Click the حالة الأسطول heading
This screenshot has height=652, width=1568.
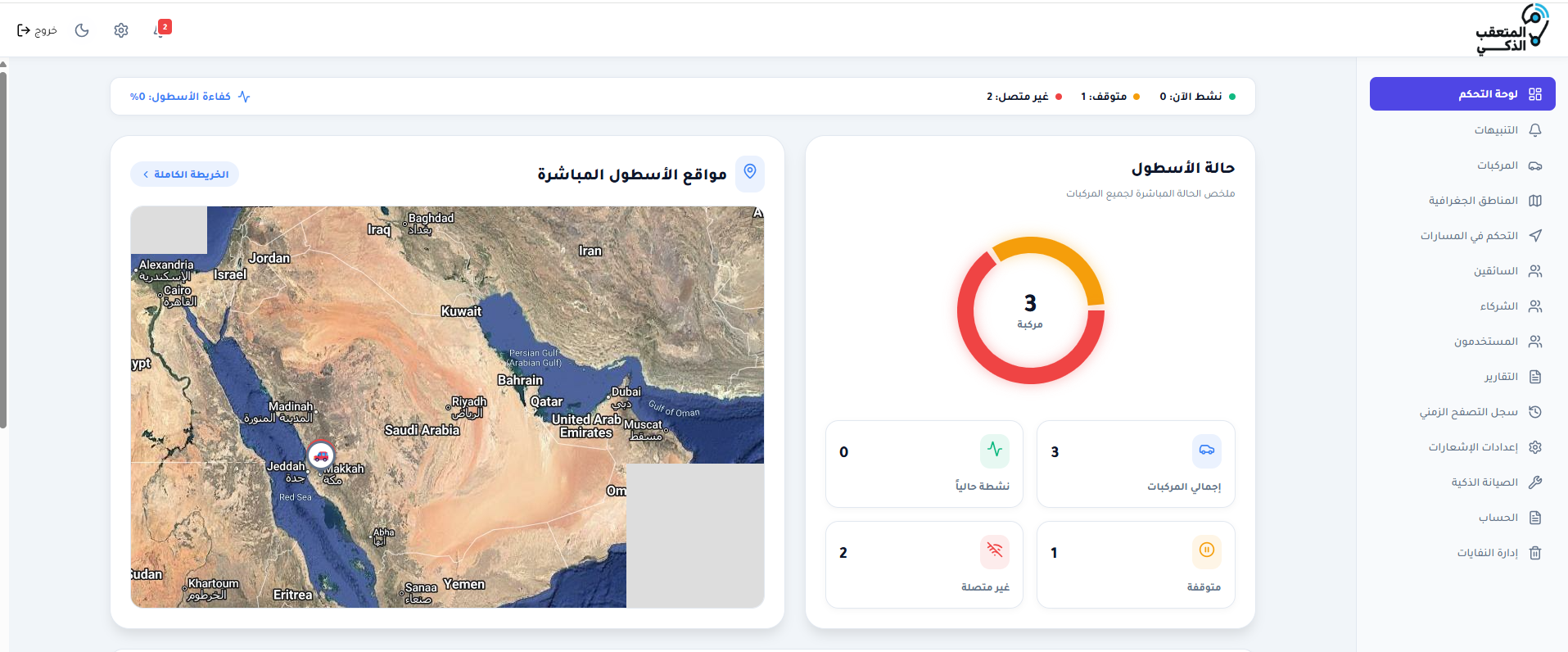(x=1183, y=168)
